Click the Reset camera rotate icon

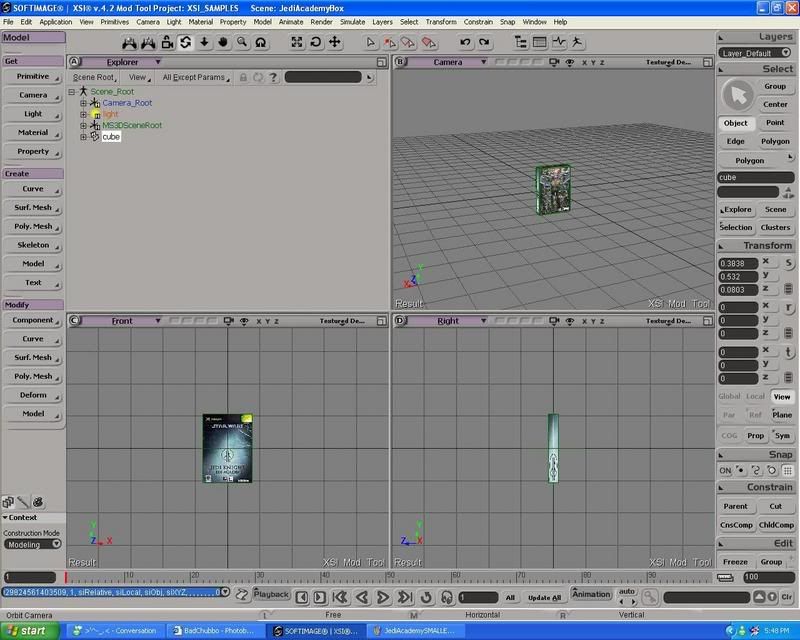point(315,42)
